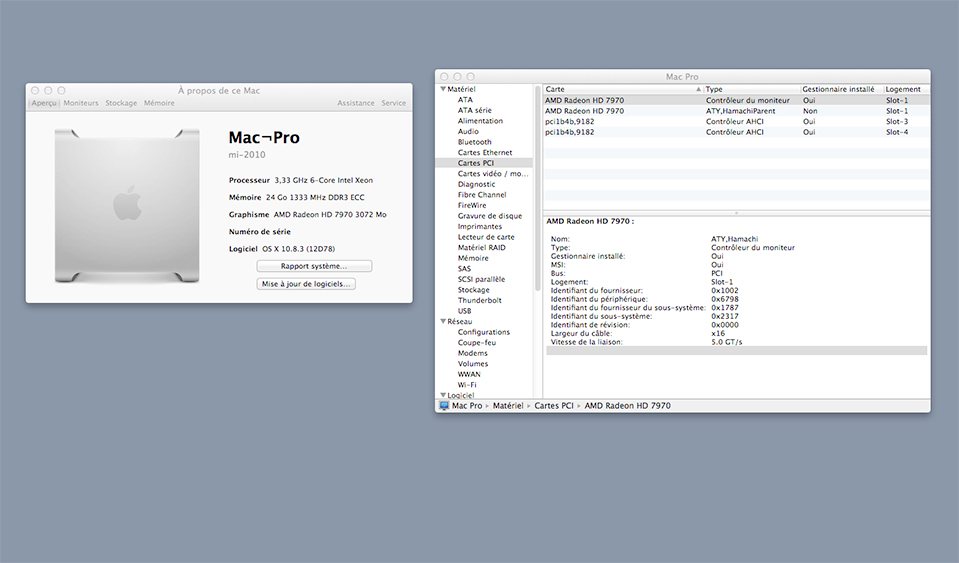Select Cartes PCI in the sidebar

click(484, 163)
